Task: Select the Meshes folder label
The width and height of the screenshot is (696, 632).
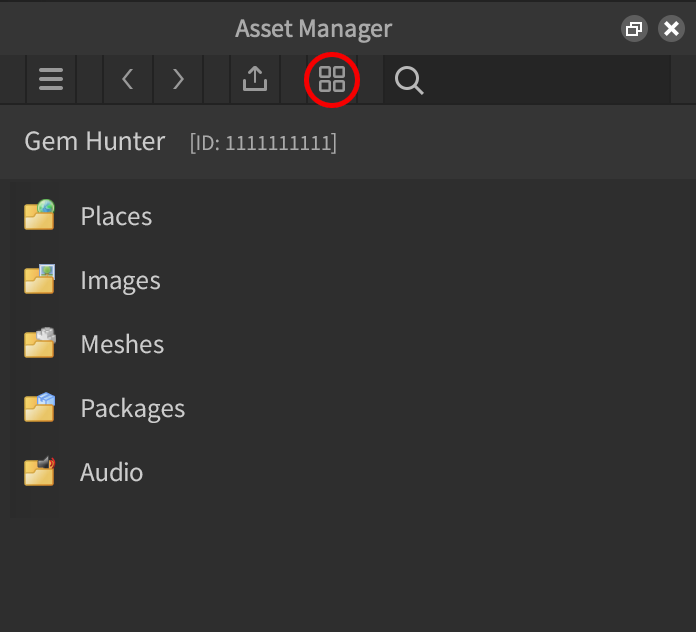Action: 122,345
